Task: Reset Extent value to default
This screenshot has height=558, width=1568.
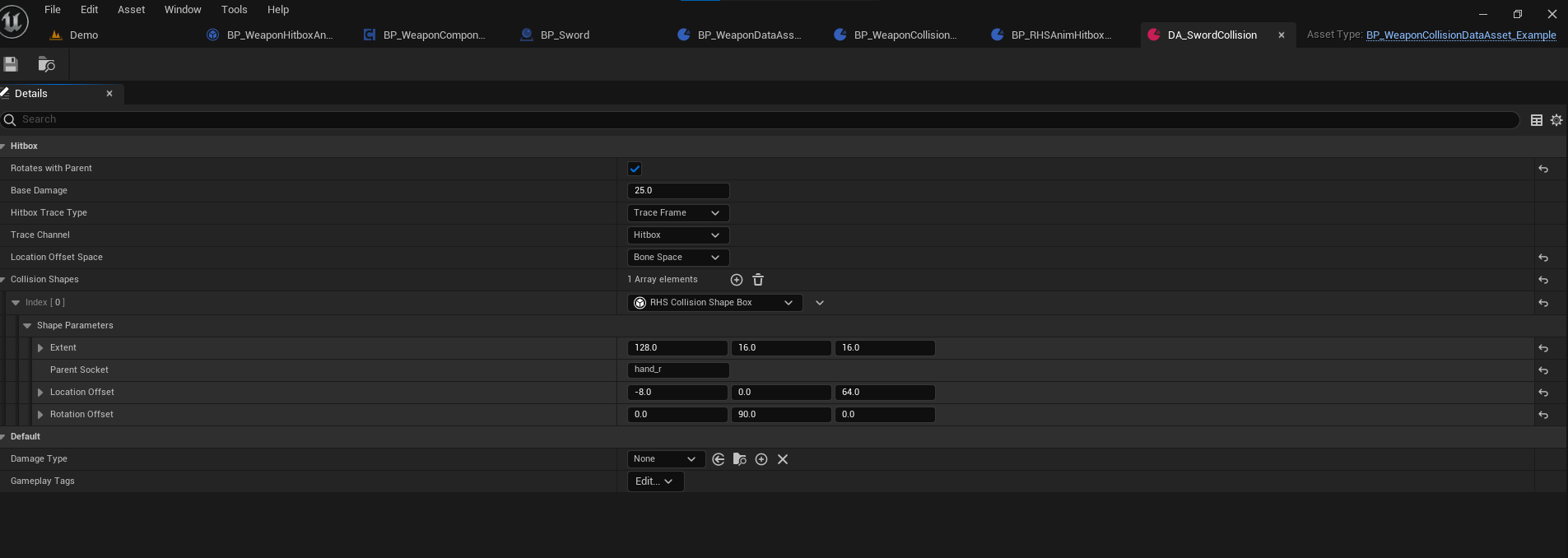Action: point(1543,348)
